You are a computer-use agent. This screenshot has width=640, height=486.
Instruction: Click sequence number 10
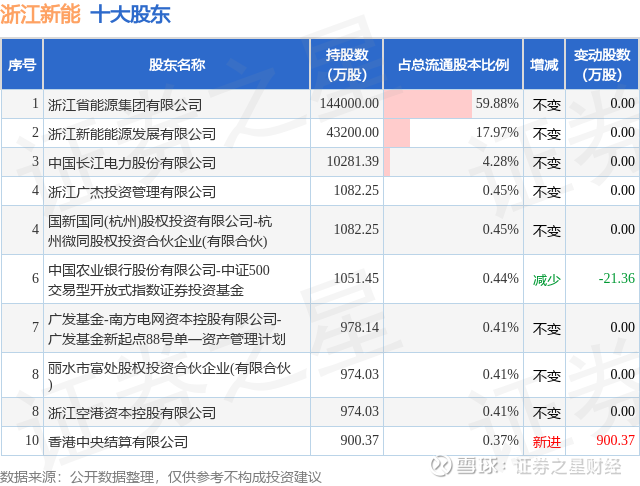pyautogui.click(x=32, y=441)
